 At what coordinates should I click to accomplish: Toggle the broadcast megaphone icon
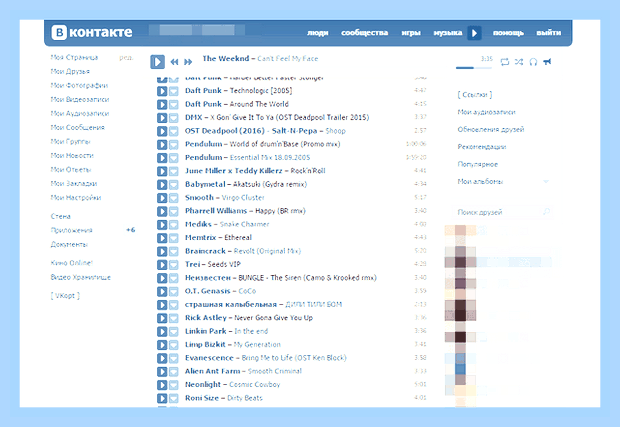click(x=547, y=61)
